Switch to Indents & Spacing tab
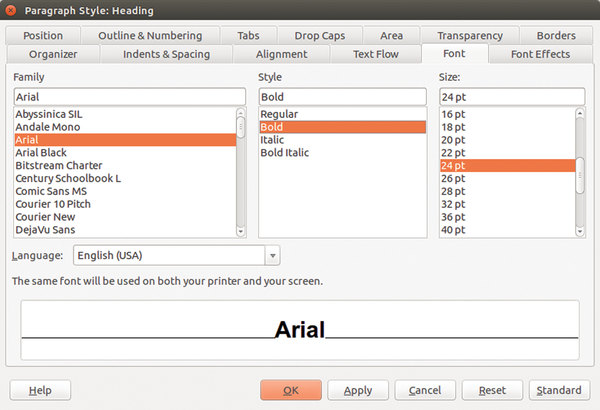The image size is (600, 410). pos(166,54)
